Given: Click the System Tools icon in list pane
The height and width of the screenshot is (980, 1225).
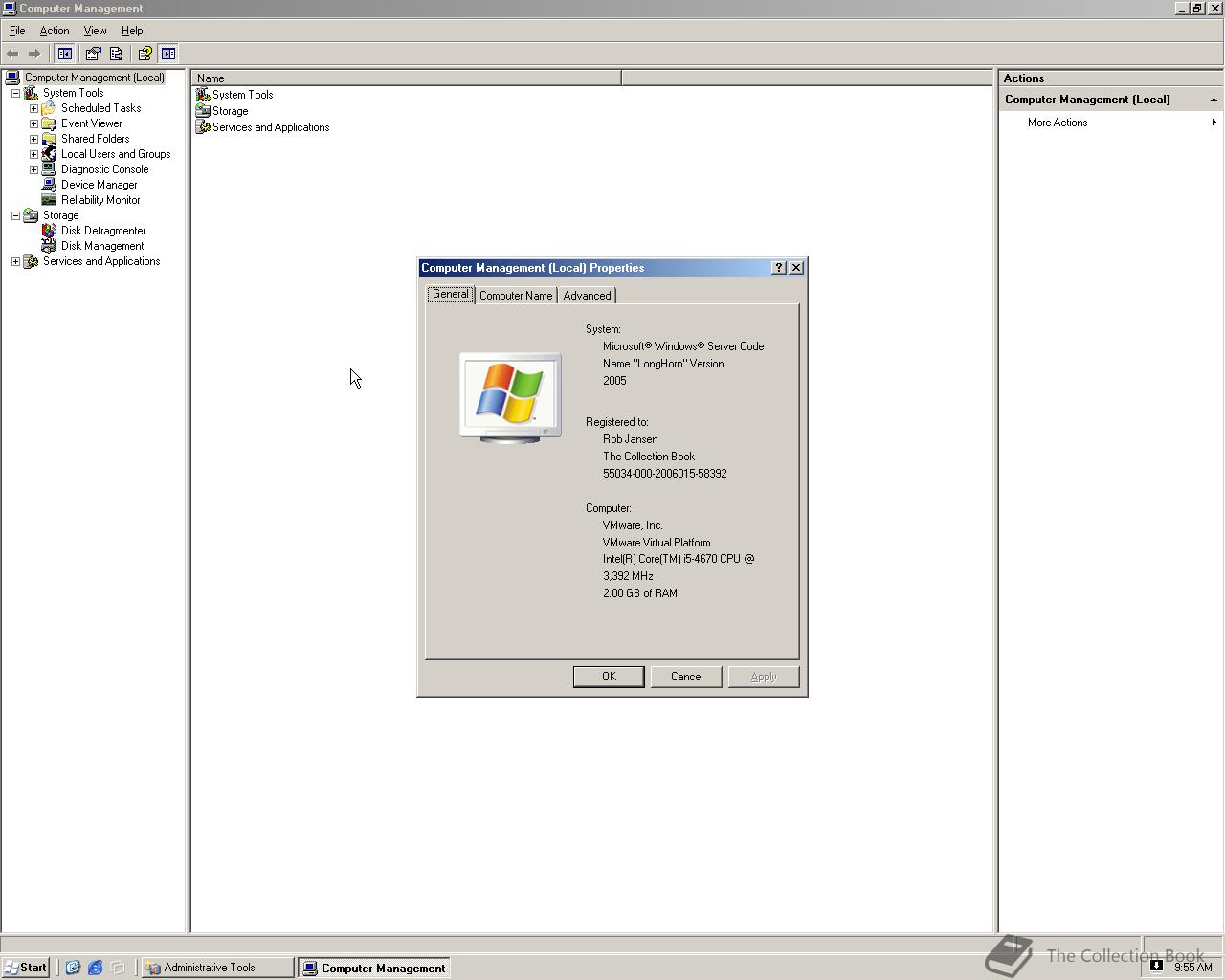Looking at the screenshot, I should (203, 95).
